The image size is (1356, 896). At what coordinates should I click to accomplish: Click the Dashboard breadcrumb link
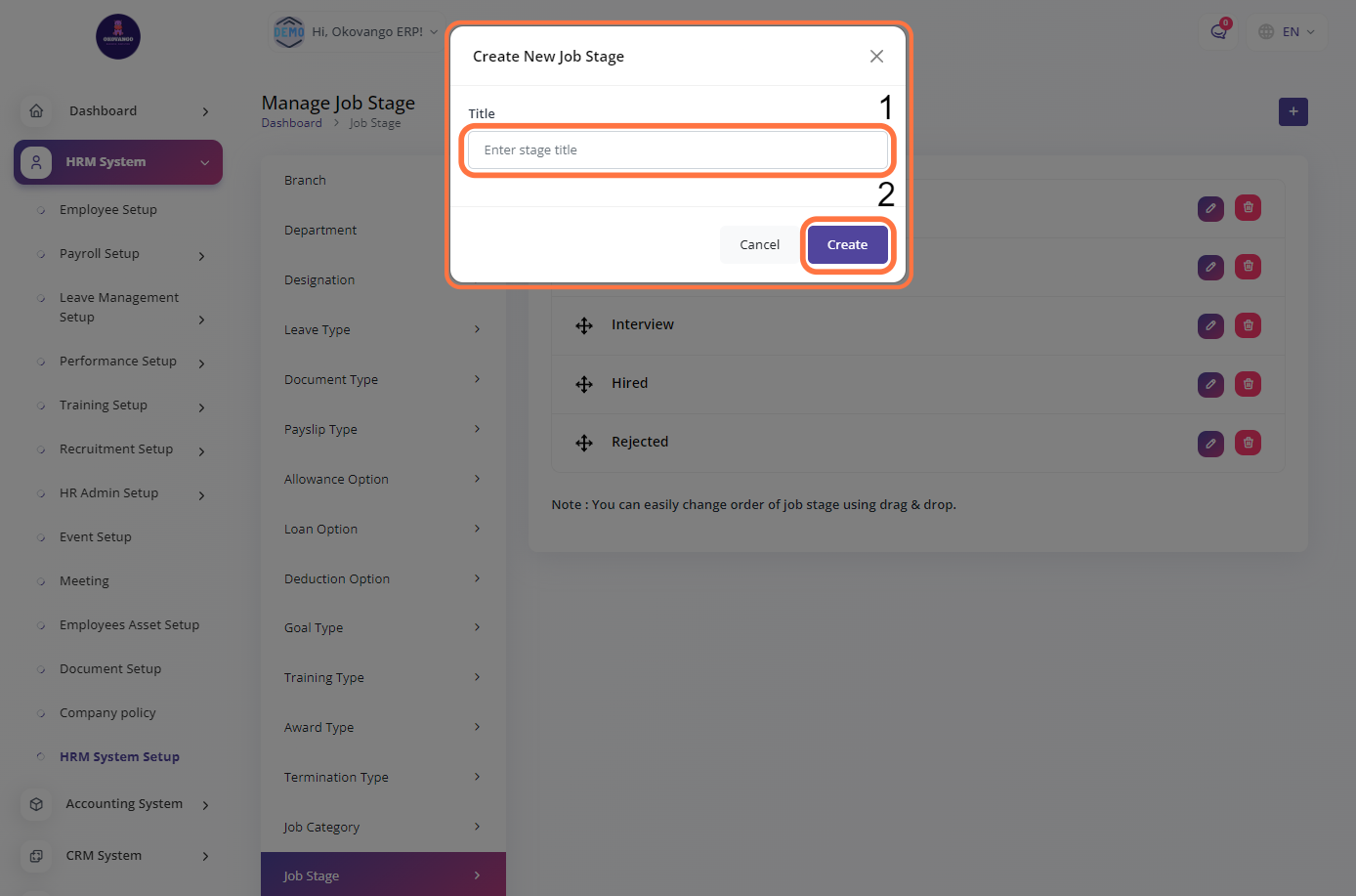291,123
